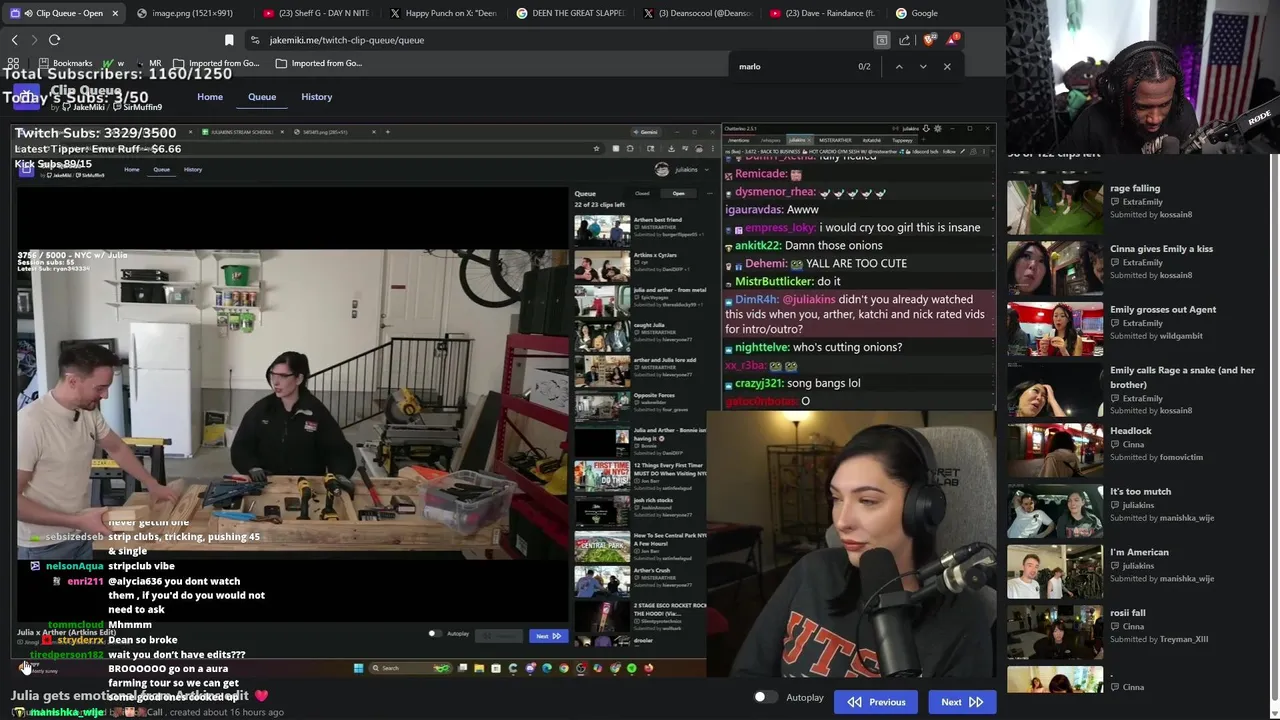Open 'Opposite Forces' clip in embedded queue
The image size is (1280, 720).
(x=602, y=406)
